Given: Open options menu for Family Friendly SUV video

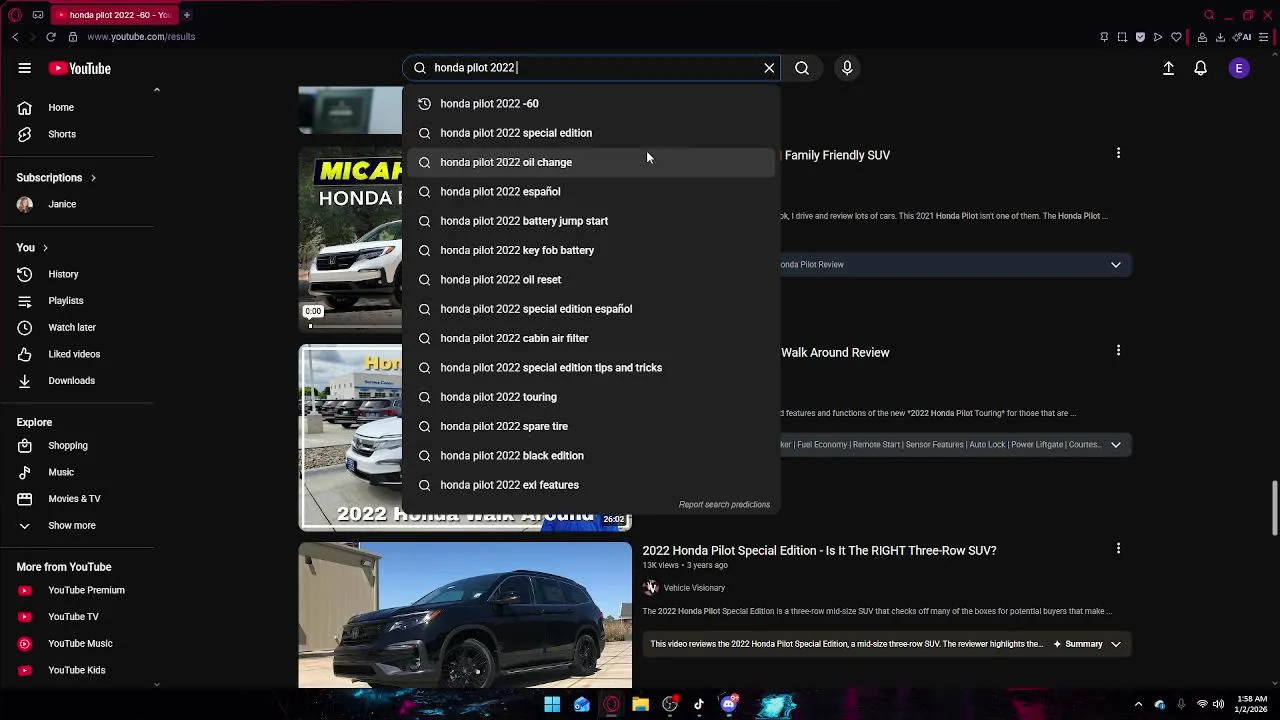Looking at the screenshot, I should tap(1118, 153).
